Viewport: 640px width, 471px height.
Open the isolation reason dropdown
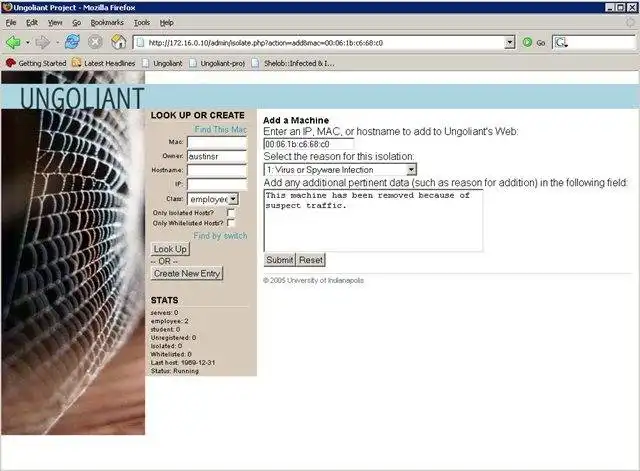click(340, 169)
